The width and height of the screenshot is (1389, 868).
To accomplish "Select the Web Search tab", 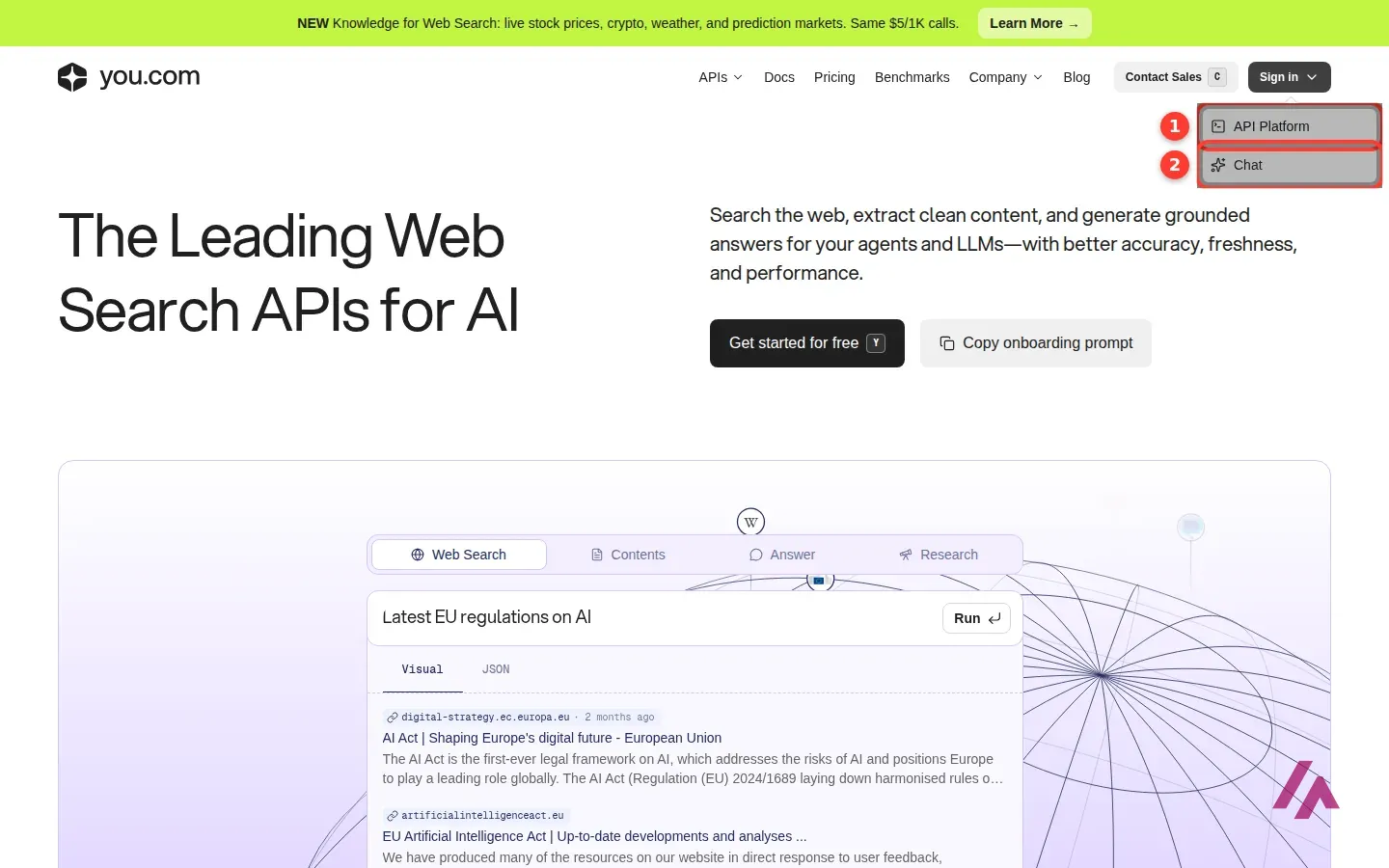I will (459, 555).
